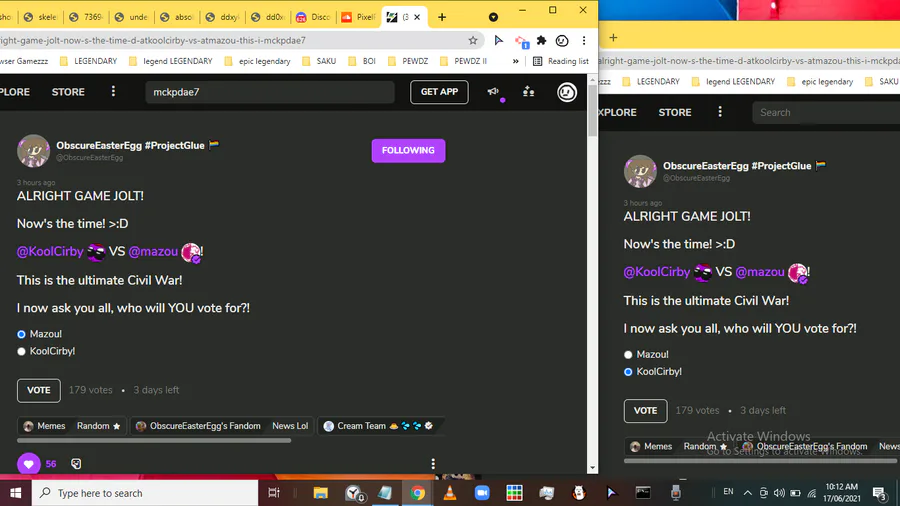Click the Game Jolt search field containing mckpdae7

pyautogui.click(x=270, y=92)
